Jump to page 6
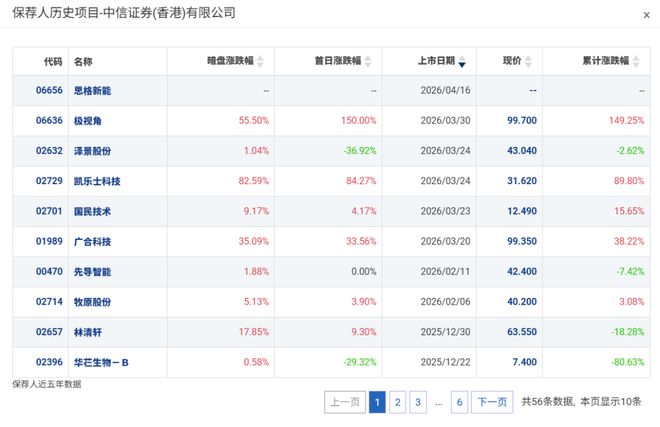The height and width of the screenshot is (427, 660). click(460, 402)
